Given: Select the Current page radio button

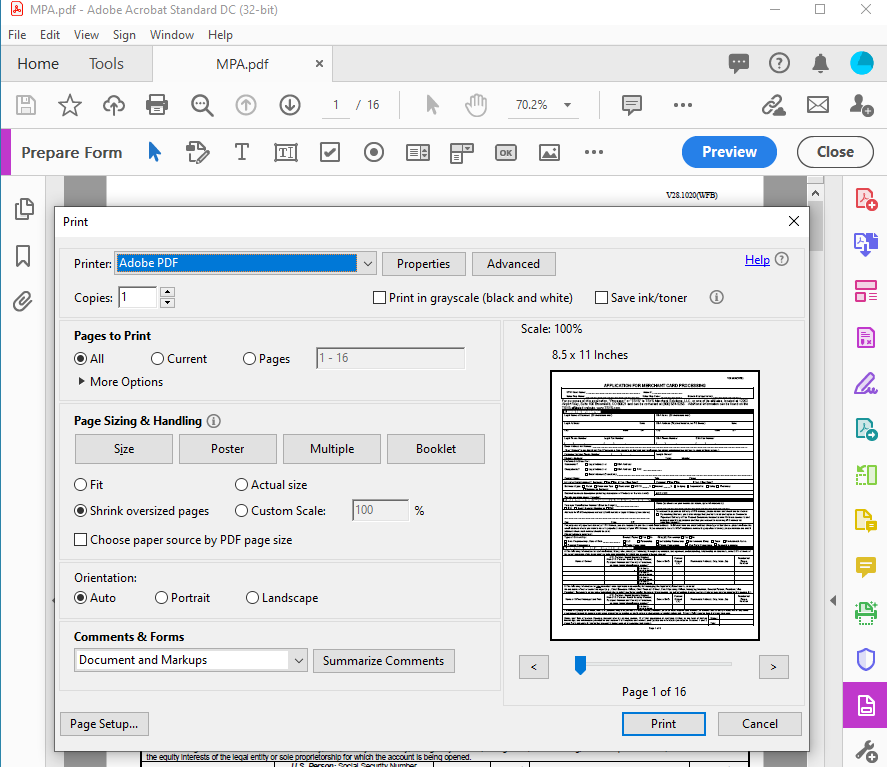Looking at the screenshot, I should 157,359.
